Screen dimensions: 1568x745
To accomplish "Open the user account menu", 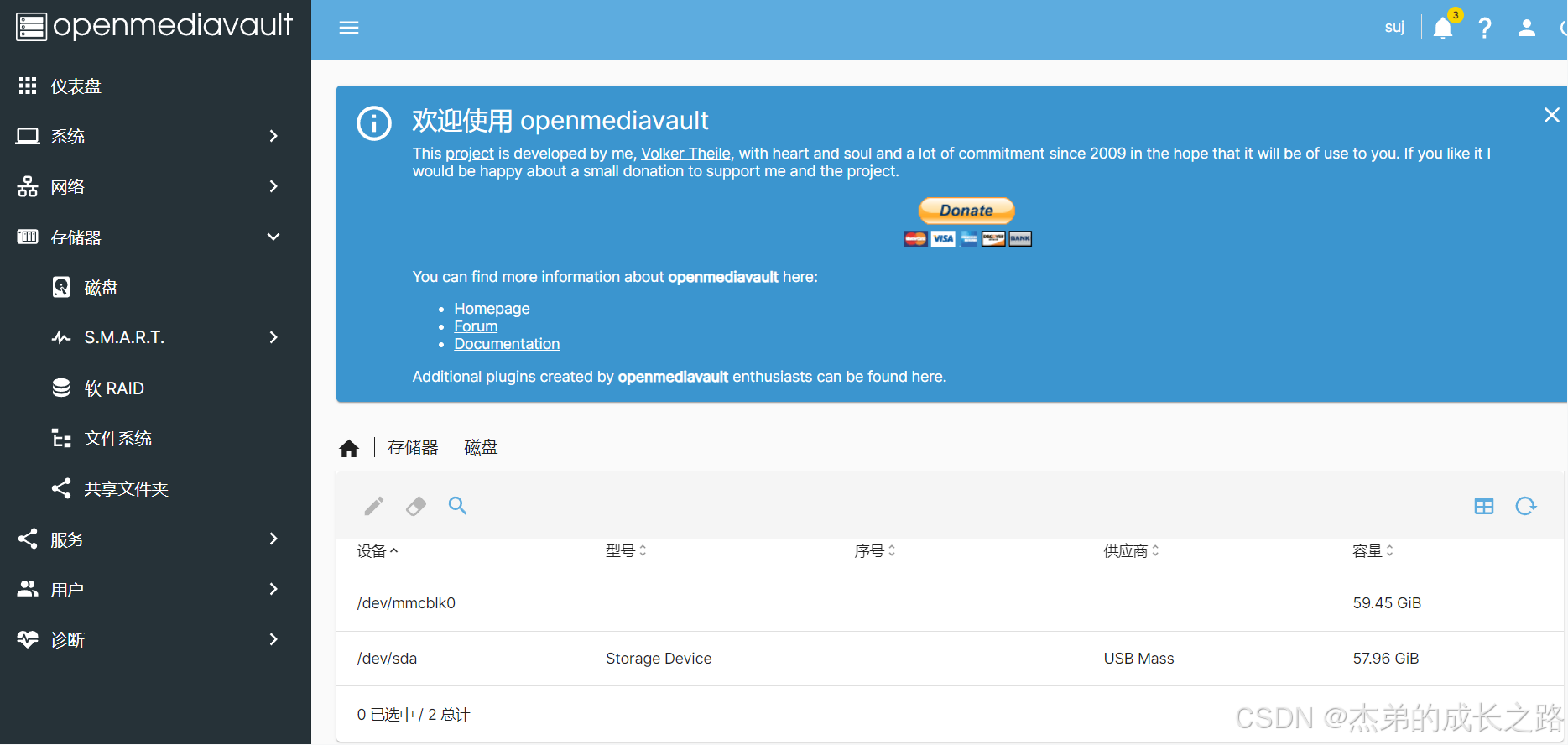I will (1527, 28).
